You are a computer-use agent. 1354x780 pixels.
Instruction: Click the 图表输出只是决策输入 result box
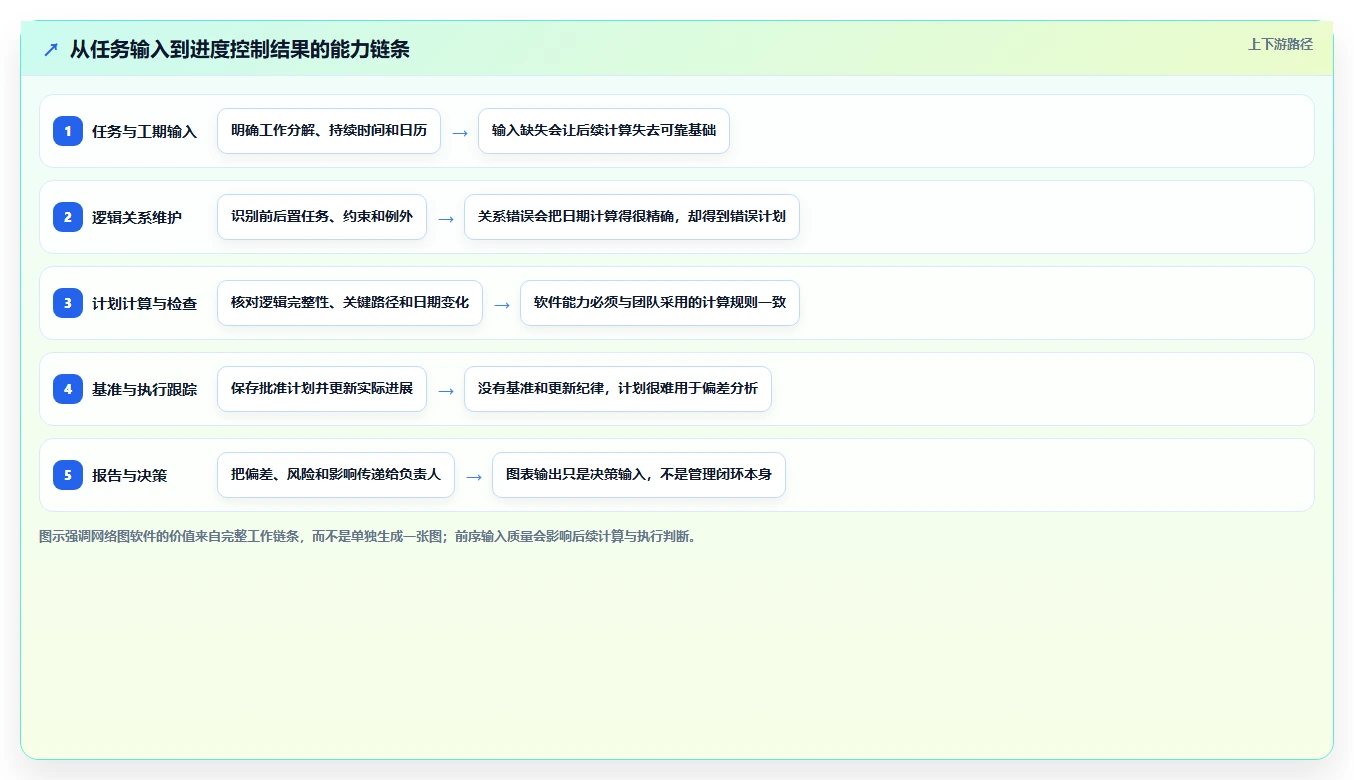[x=639, y=475]
